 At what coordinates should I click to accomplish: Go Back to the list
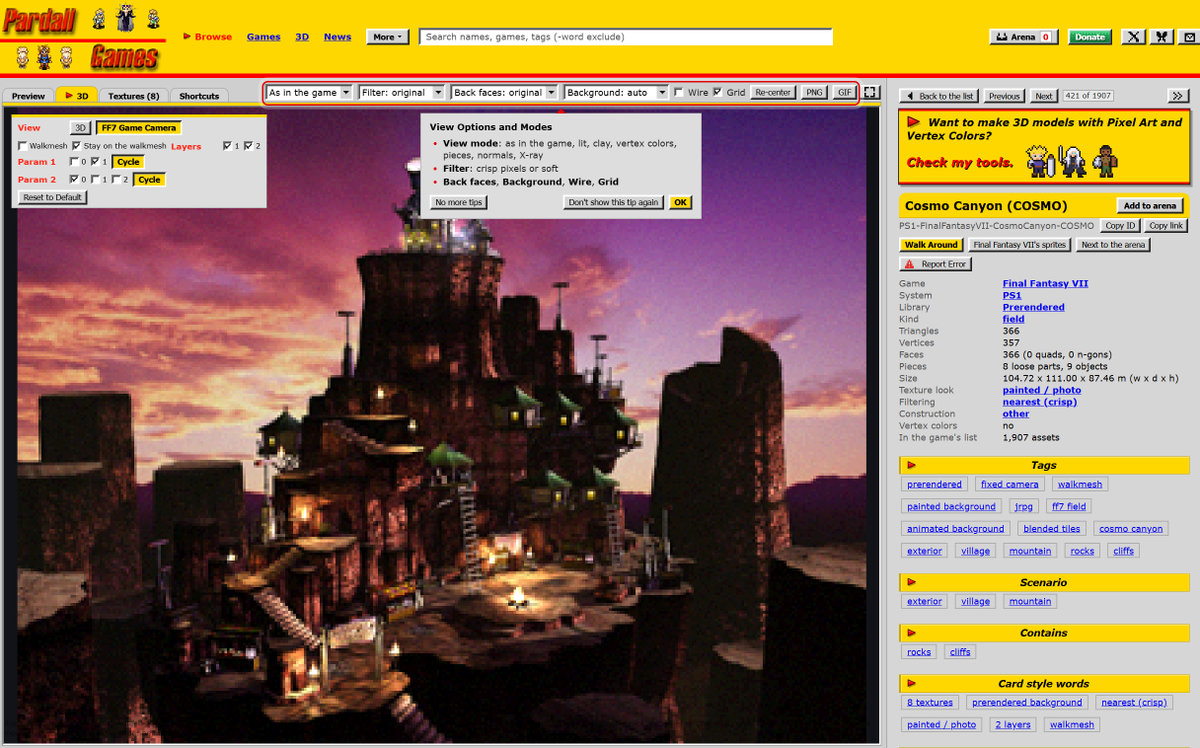click(x=939, y=96)
